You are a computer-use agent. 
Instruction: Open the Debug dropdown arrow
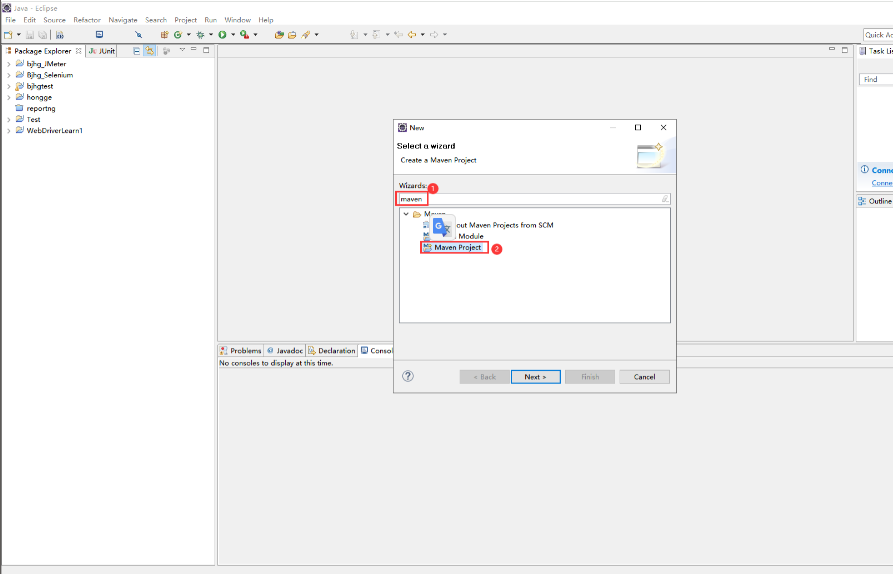click(211, 35)
